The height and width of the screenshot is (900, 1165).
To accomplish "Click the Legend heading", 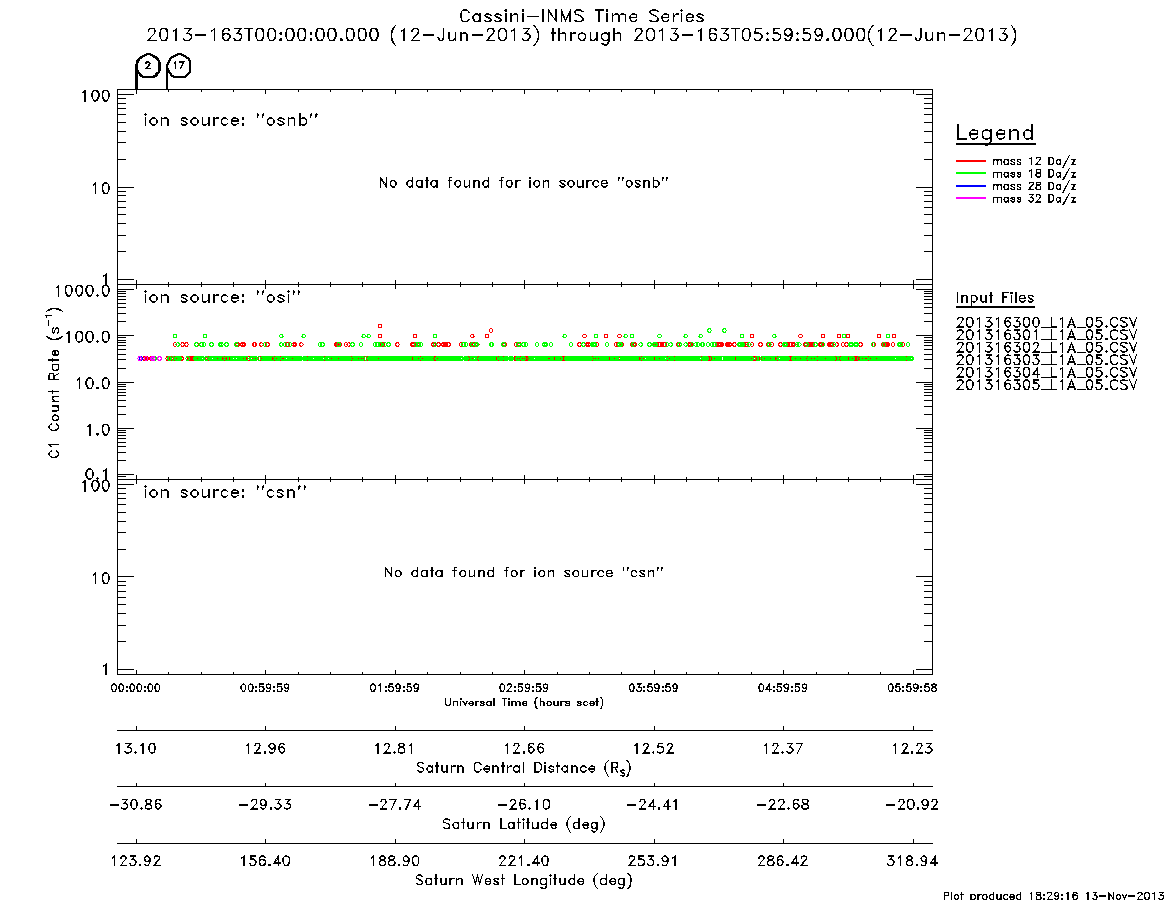I will 995,133.
